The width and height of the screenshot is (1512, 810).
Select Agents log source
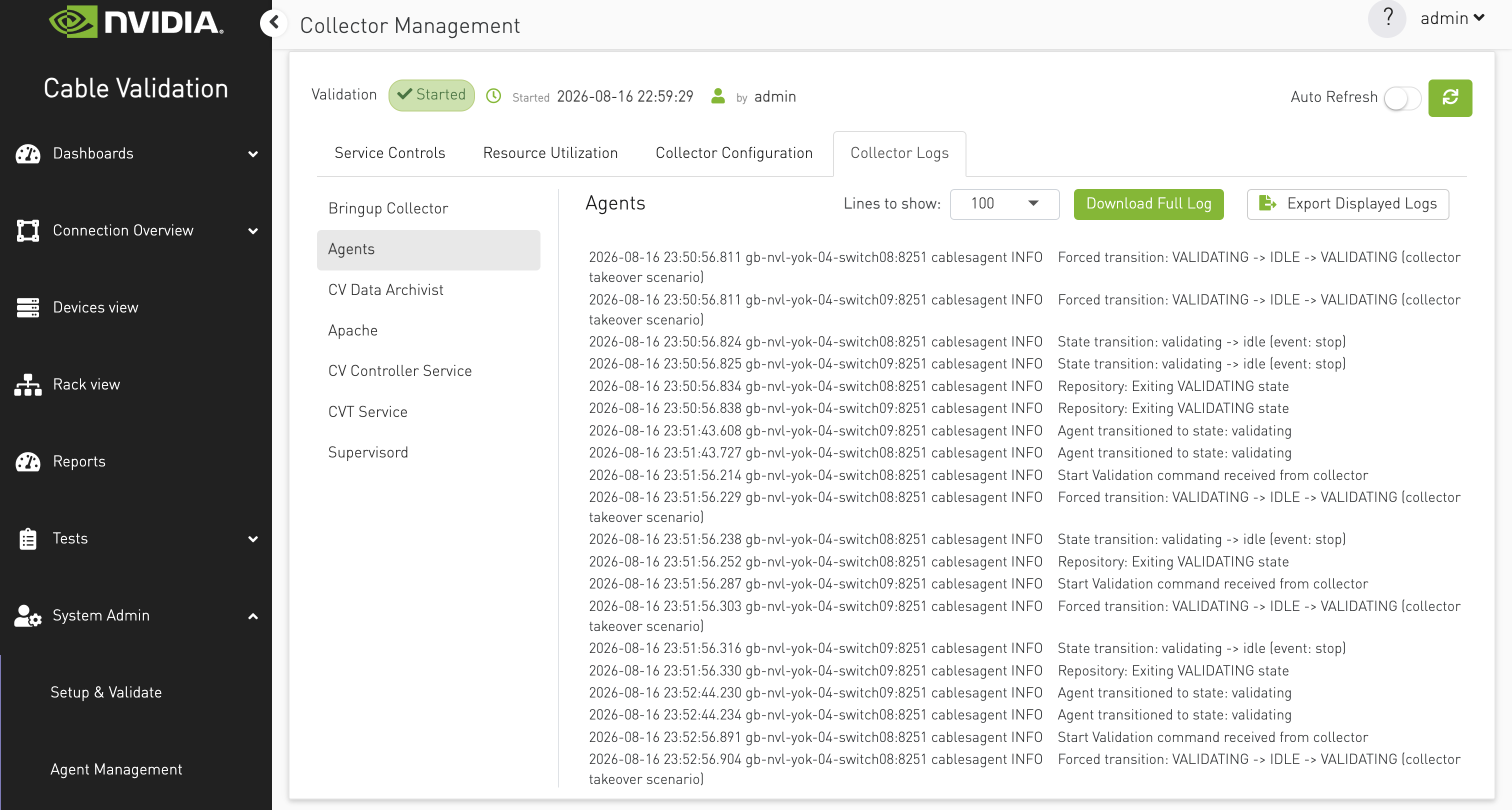click(x=428, y=249)
